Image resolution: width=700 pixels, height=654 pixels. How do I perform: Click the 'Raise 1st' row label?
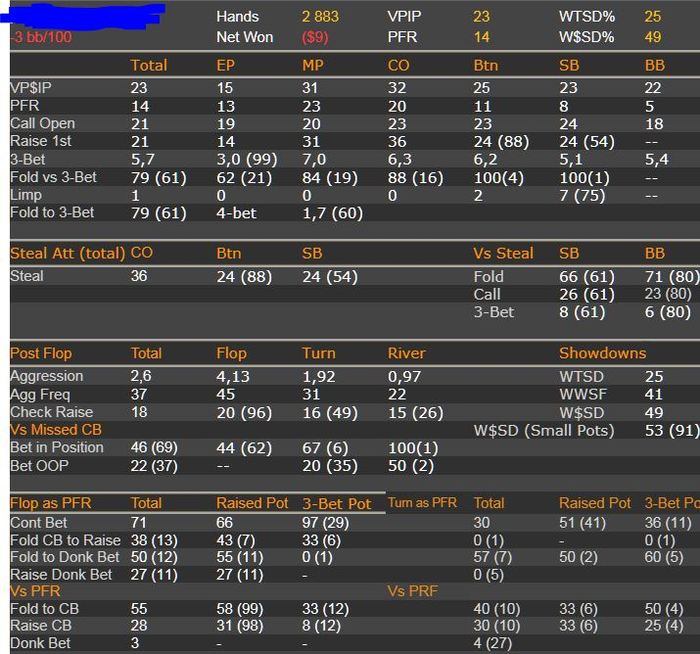coord(41,141)
